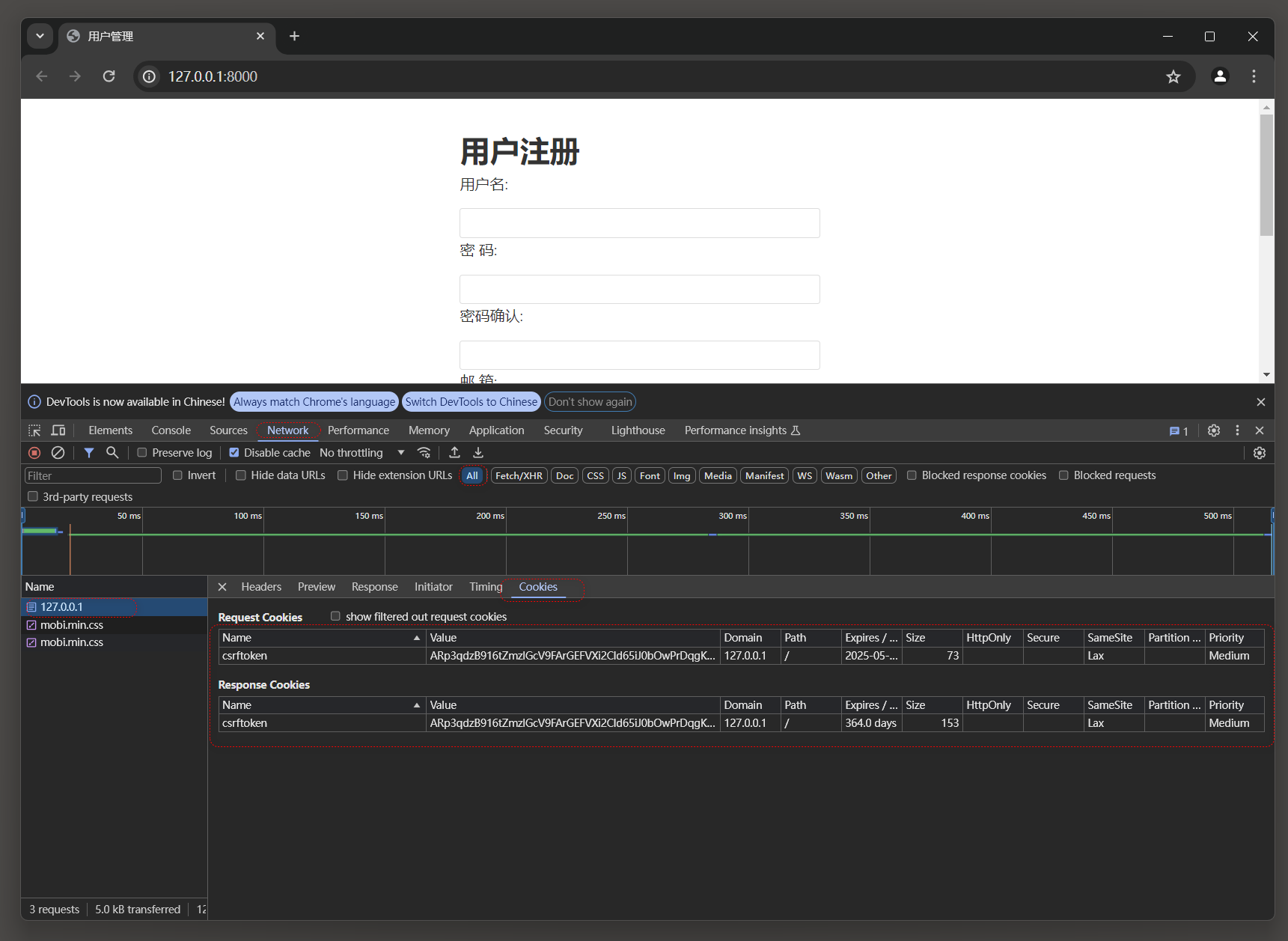Uncheck Disable cache

(x=234, y=453)
